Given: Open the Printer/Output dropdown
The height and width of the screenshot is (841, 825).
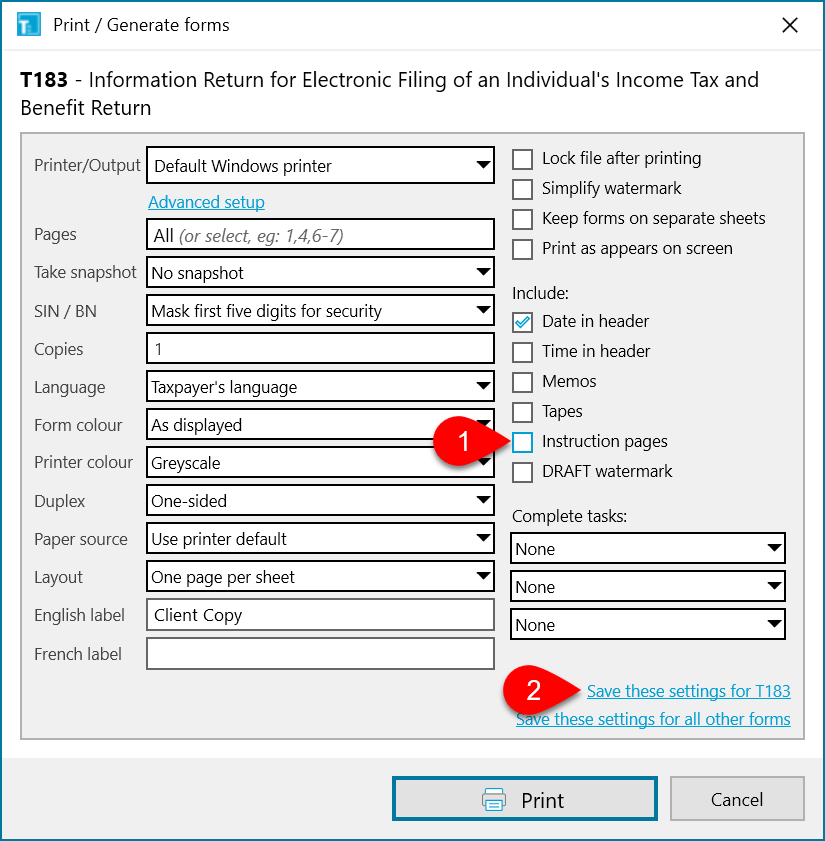Looking at the screenshot, I should (320, 165).
